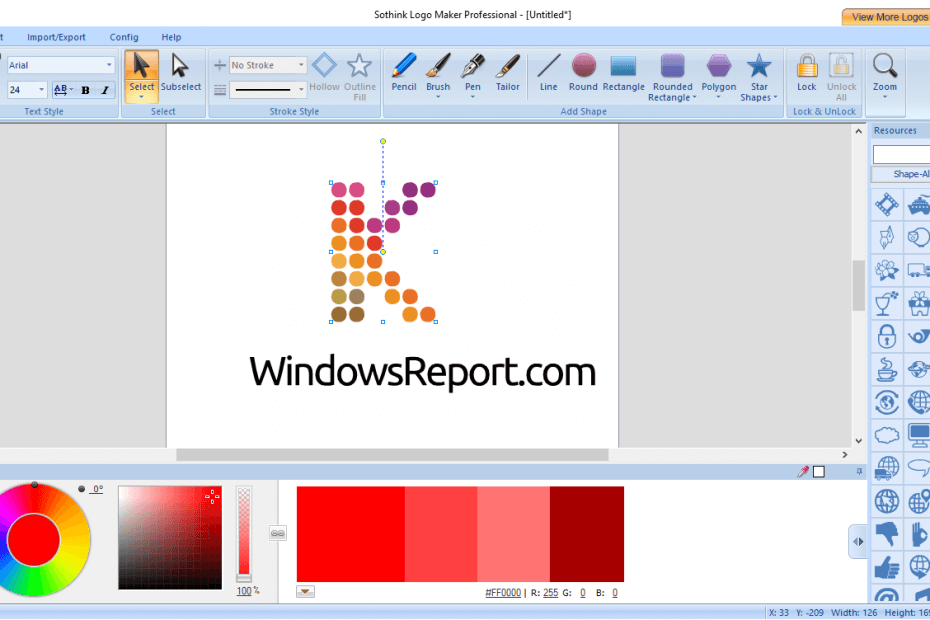Click the 100 opacity percentage value
Screen dimensions: 930x620
[x=244, y=591]
